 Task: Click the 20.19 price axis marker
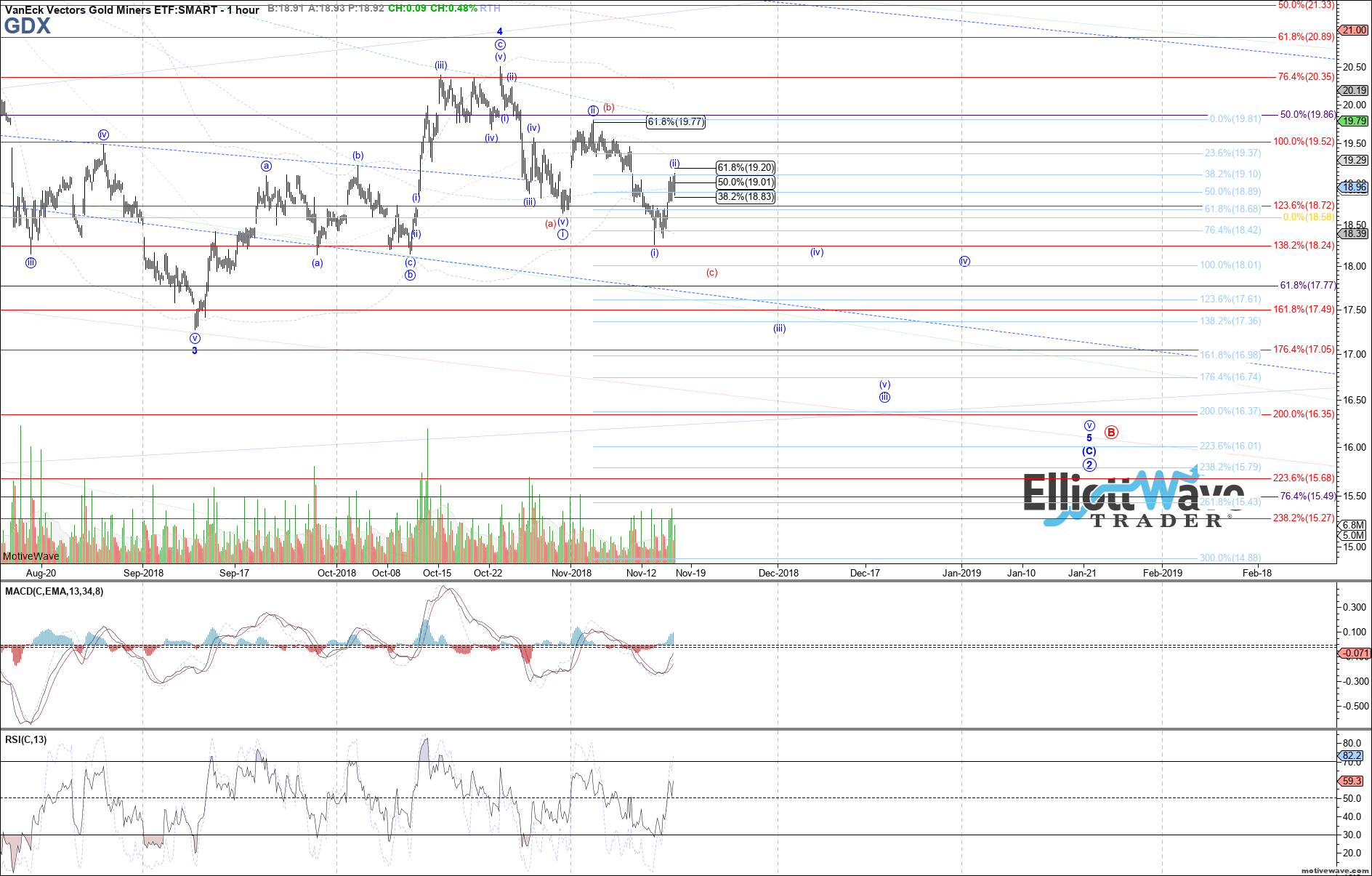pos(1355,90)
